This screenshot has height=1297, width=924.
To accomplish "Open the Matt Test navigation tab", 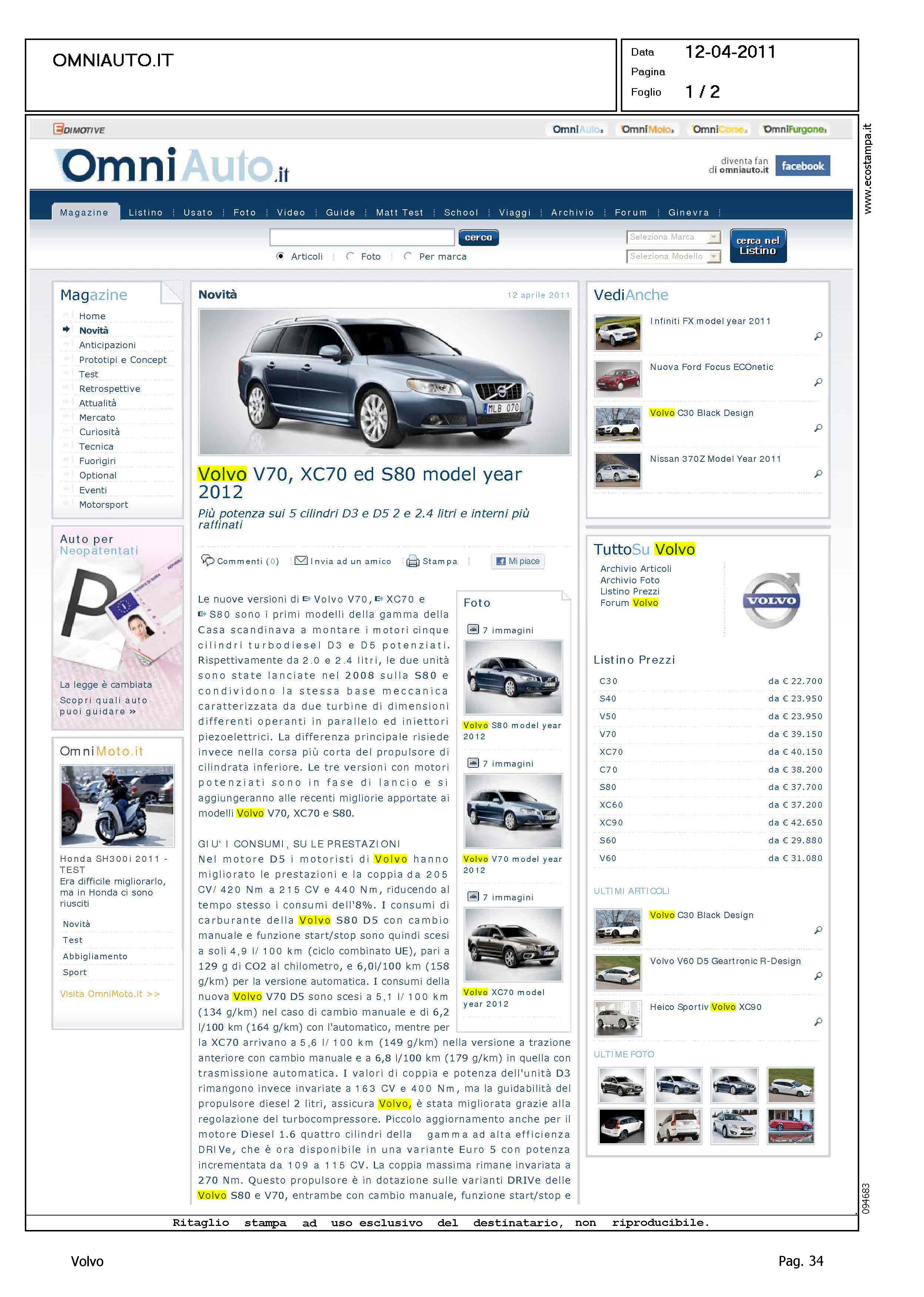I will click(399, 212).
